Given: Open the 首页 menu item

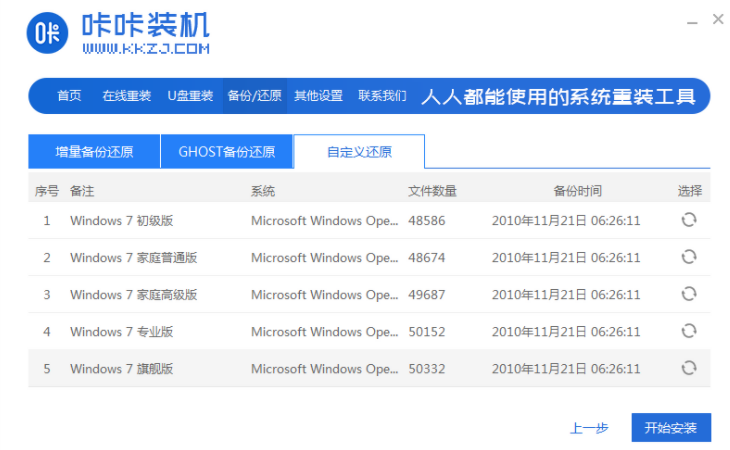Looking at the screenshot, I should (69, 96).
